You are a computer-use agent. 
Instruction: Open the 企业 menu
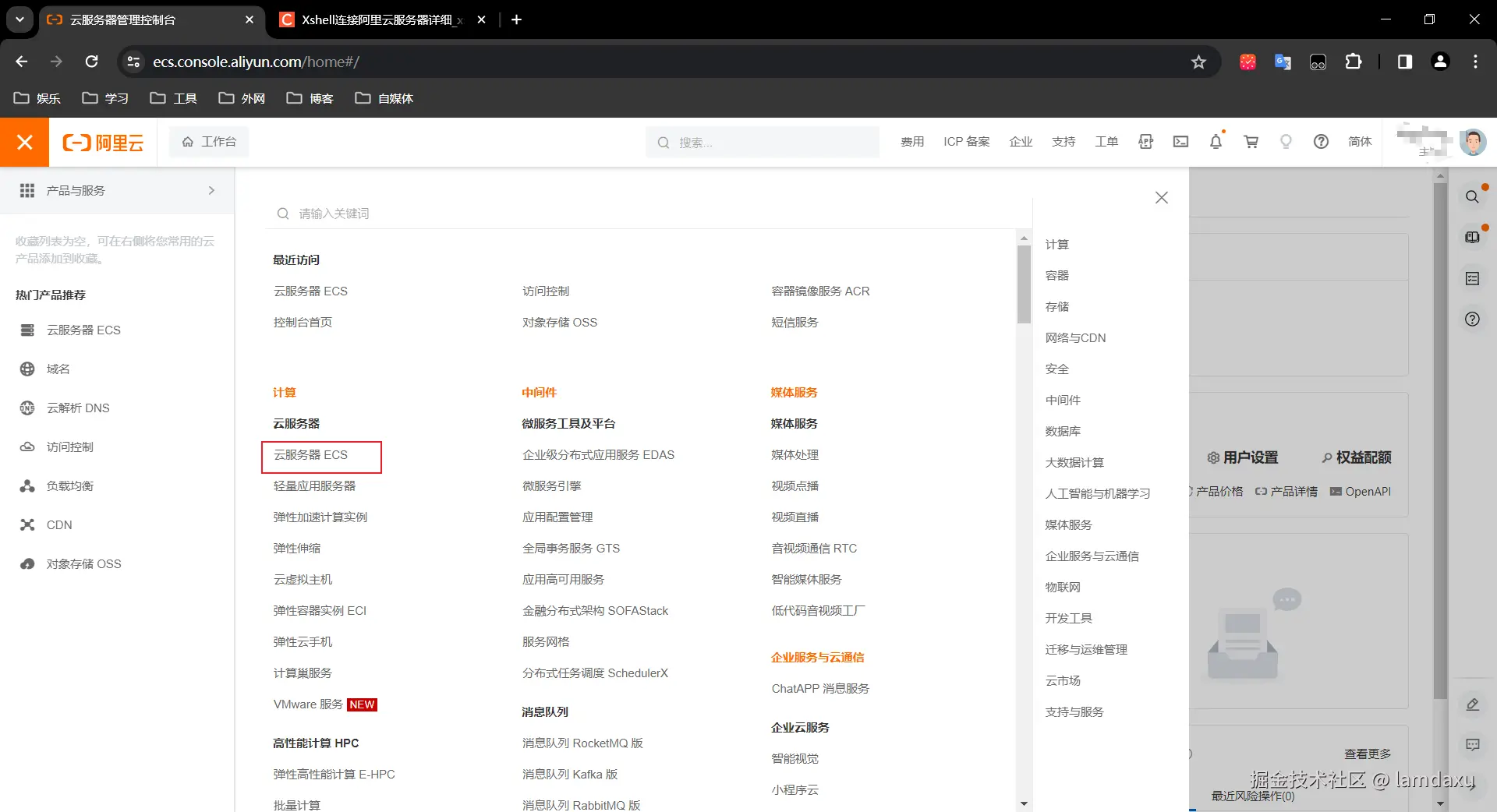pos(1021,142)
